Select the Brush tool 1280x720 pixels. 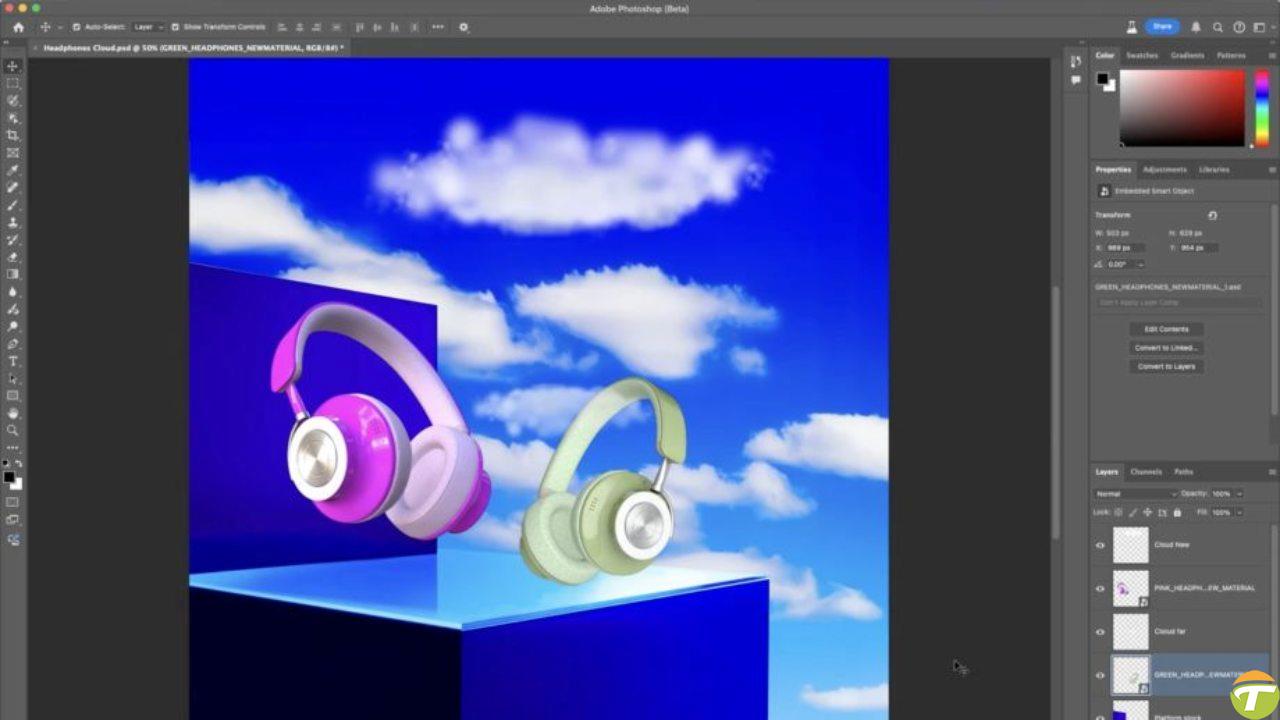pyautogui.click(x=13, y=205)
